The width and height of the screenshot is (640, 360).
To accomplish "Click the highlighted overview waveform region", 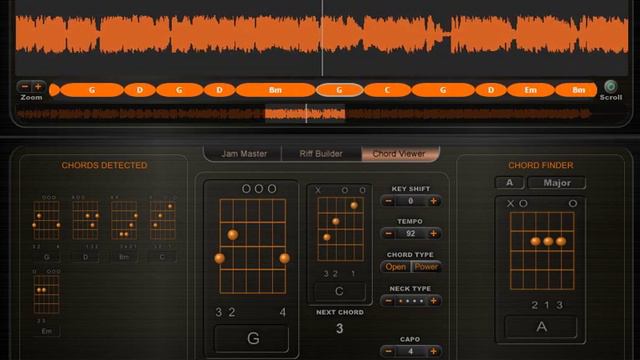I will [x=305, y=113].
